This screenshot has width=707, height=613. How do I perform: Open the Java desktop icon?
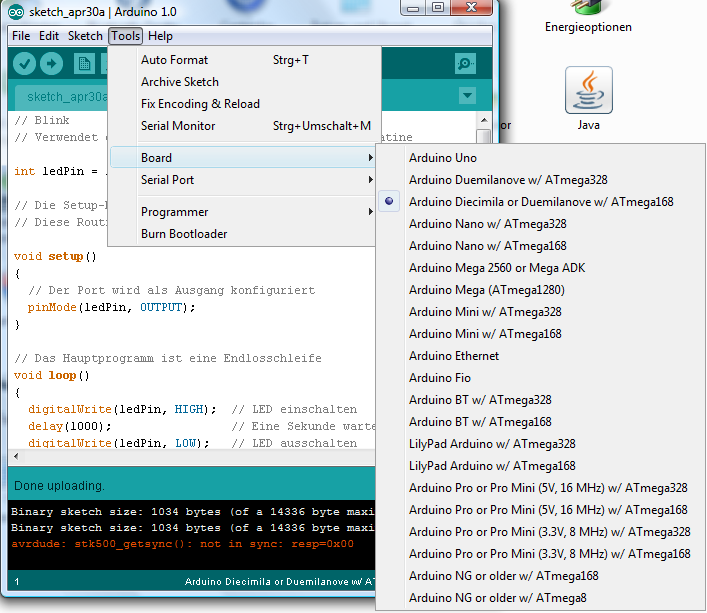click(588, 99)
